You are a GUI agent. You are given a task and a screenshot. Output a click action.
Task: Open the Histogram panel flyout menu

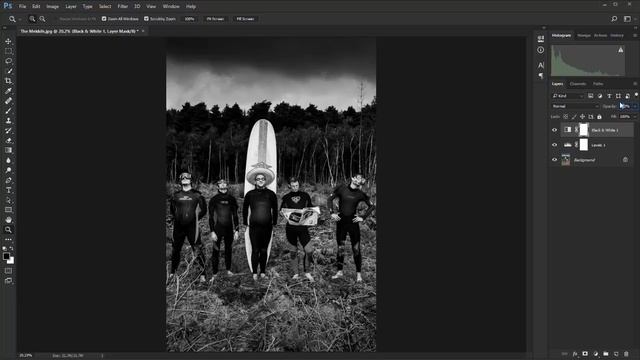(x=635, y=36)
